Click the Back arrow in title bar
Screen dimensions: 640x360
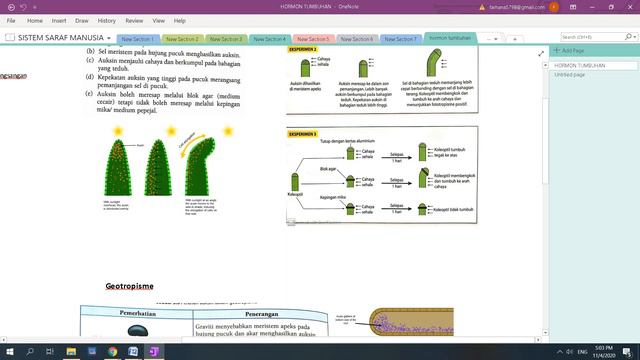(x=11, y=7)
